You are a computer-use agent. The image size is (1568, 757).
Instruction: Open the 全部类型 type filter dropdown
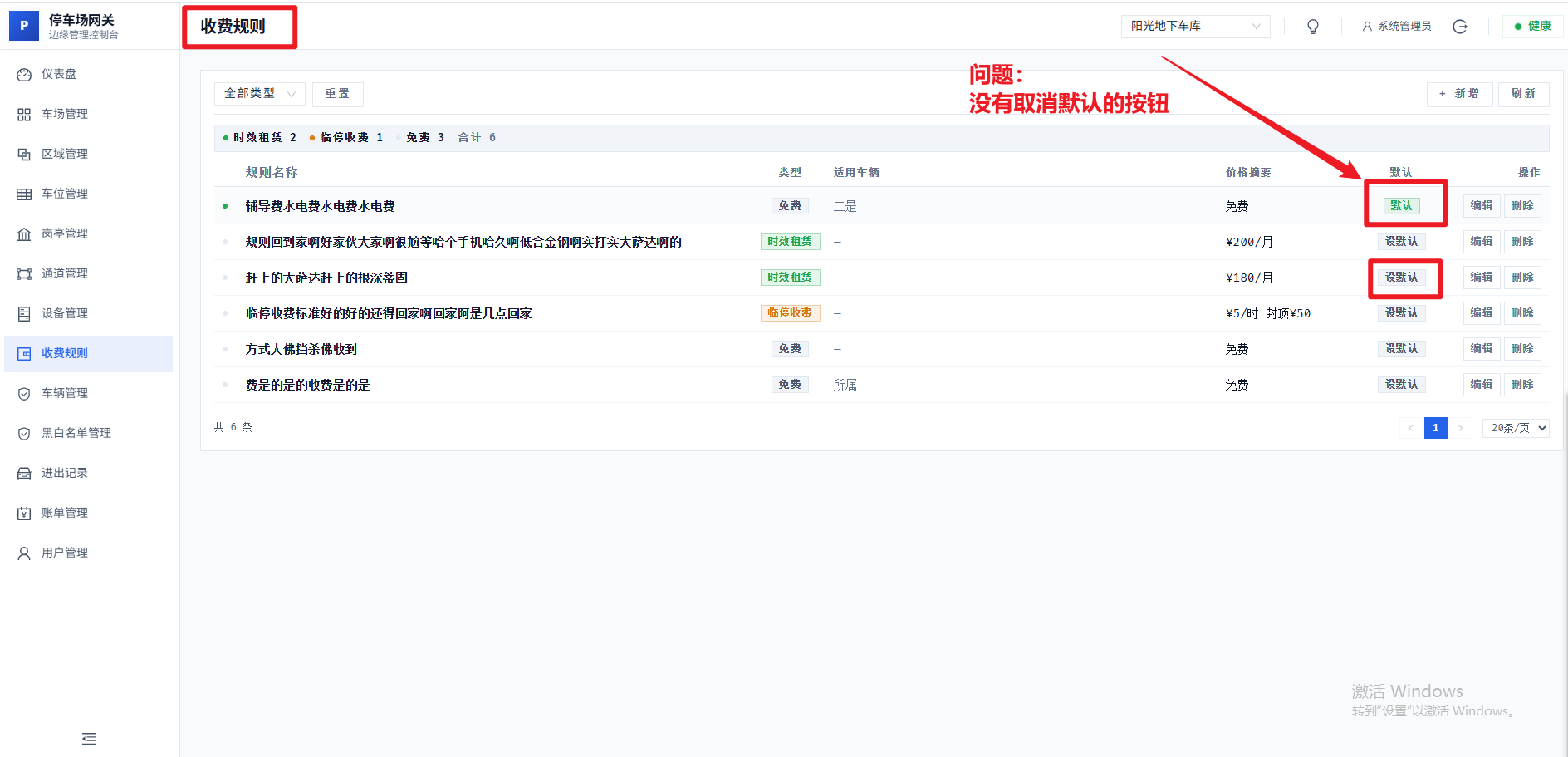pyautogui.click(x=259, y=93)
